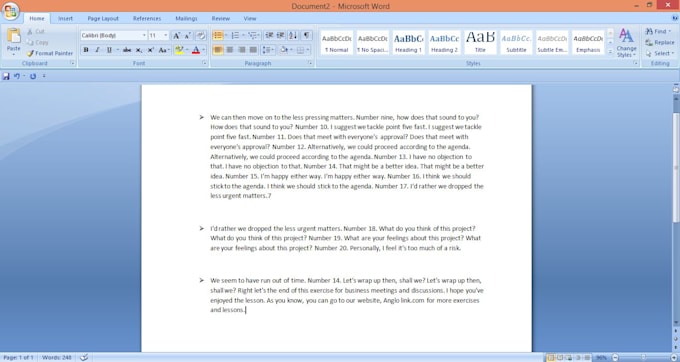Undo the last action
The height and width of the screenshot is (362, 680).
pos(16,76)
